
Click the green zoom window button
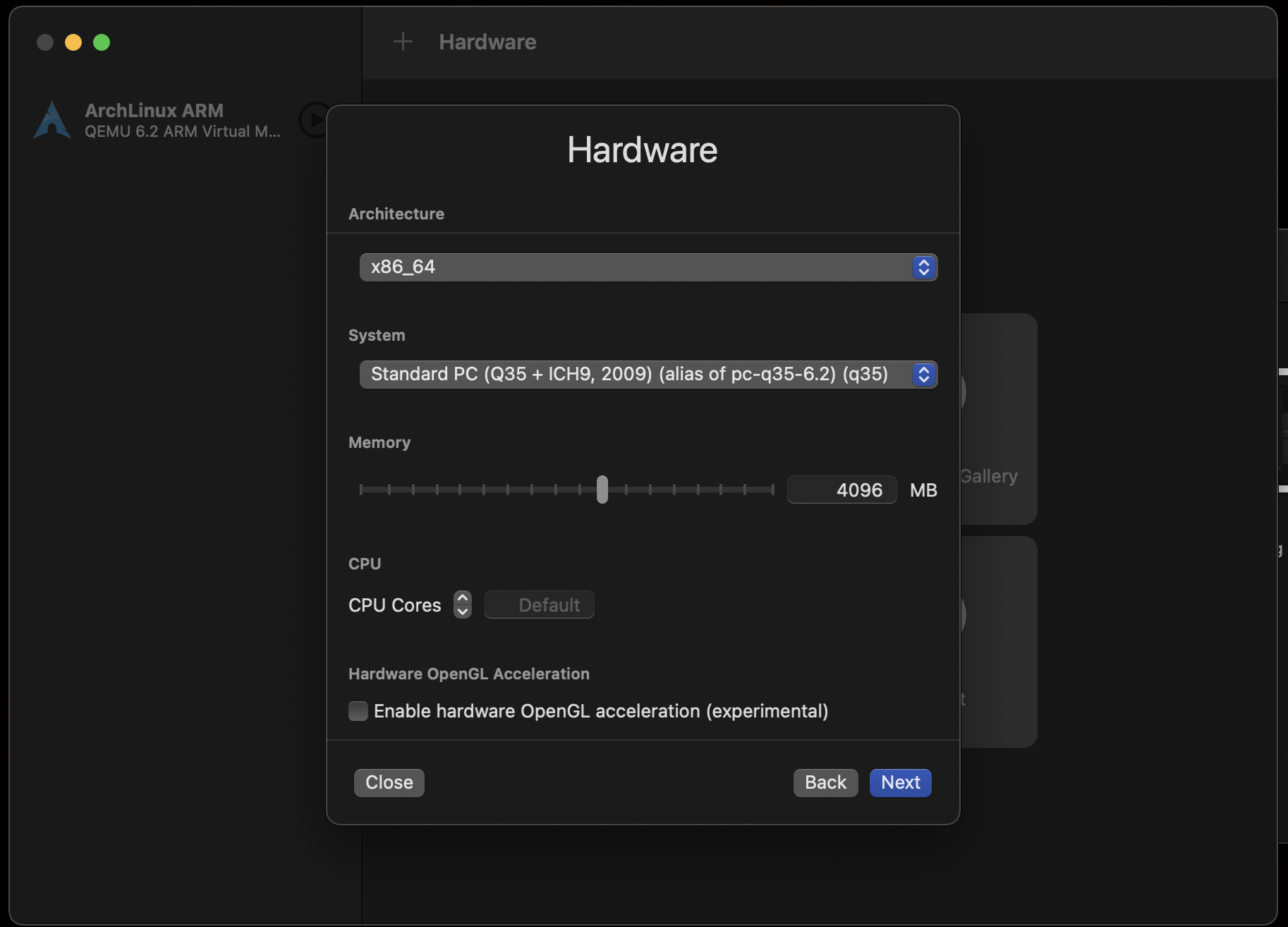[102, 42]
